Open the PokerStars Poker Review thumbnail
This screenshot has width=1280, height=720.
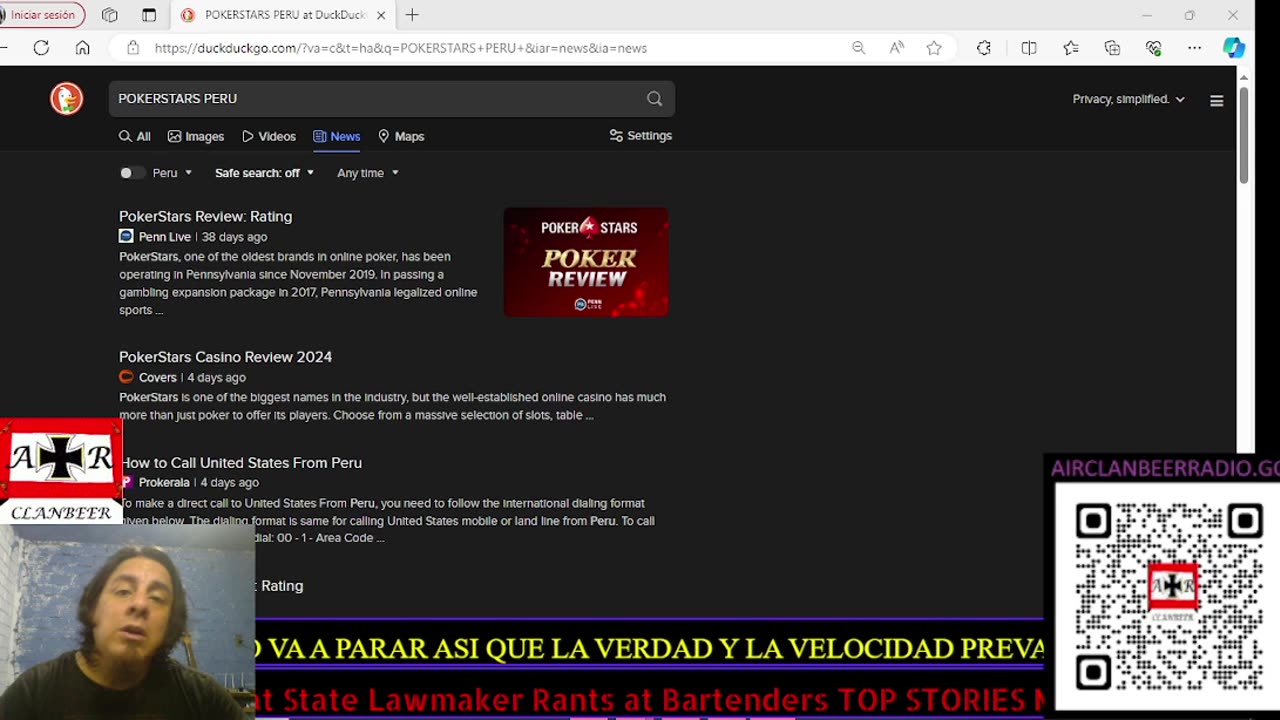[586, 262]
